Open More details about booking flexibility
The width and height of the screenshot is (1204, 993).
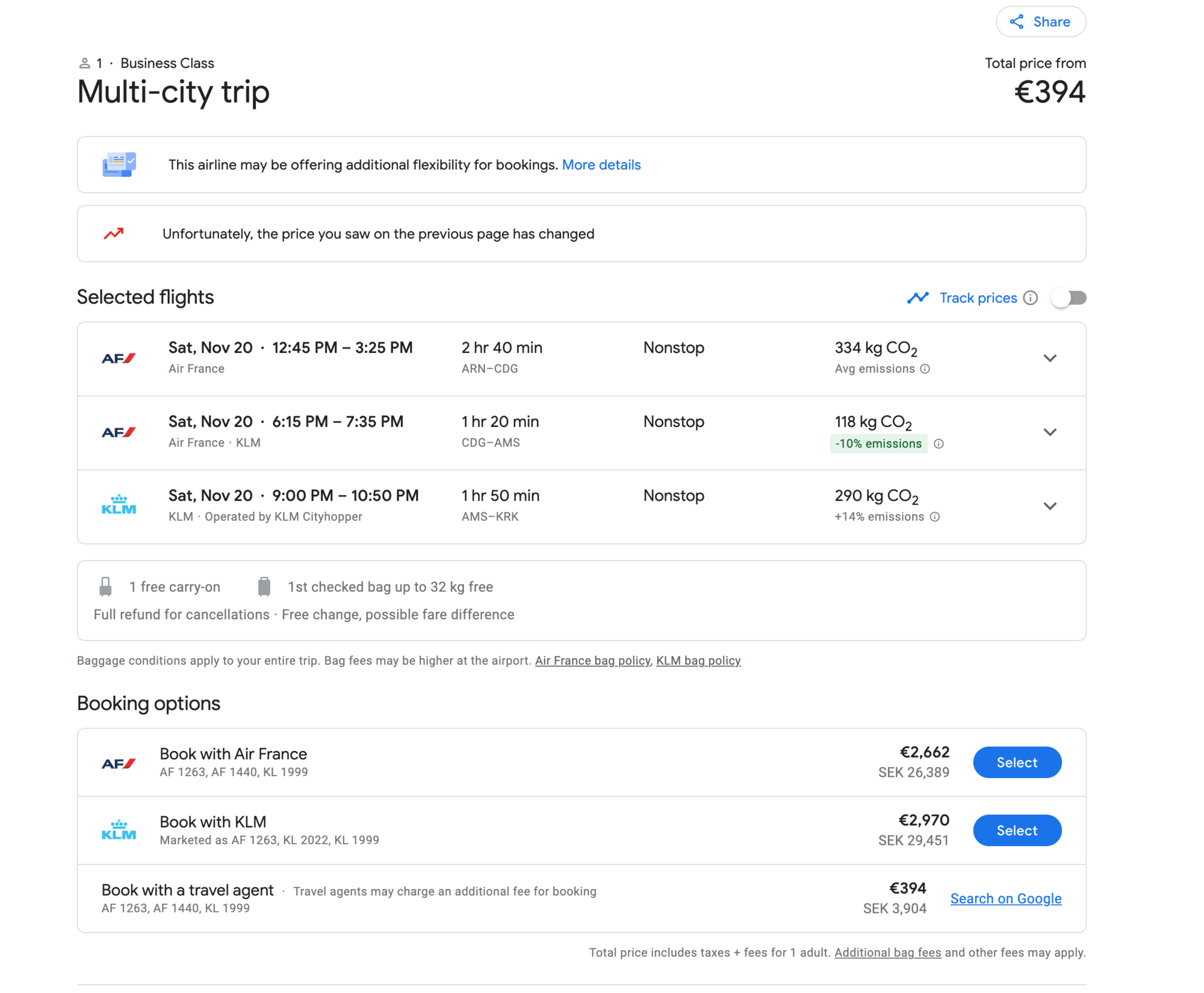(x=601, y=165)
